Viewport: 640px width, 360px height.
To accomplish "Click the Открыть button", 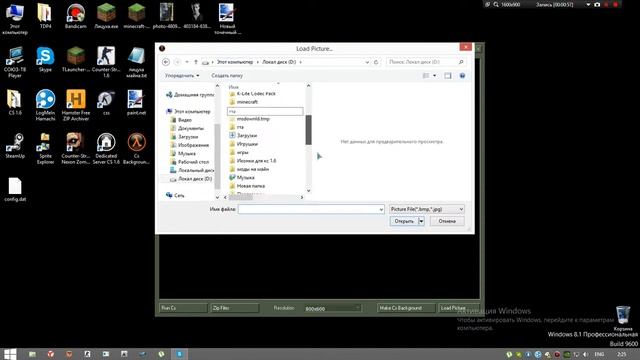I will [x=404, y=221].
